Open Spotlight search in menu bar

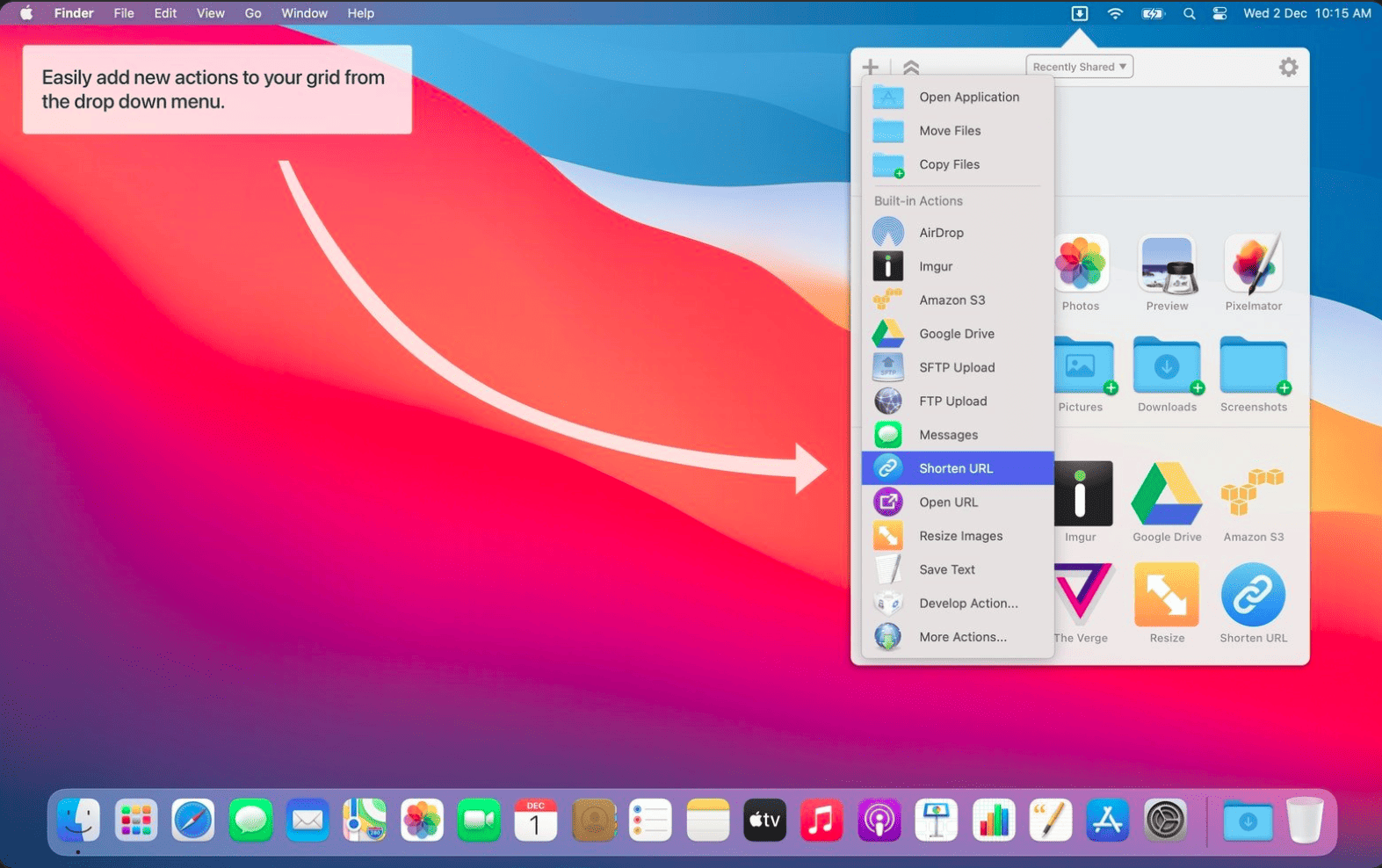(1189, 13)
